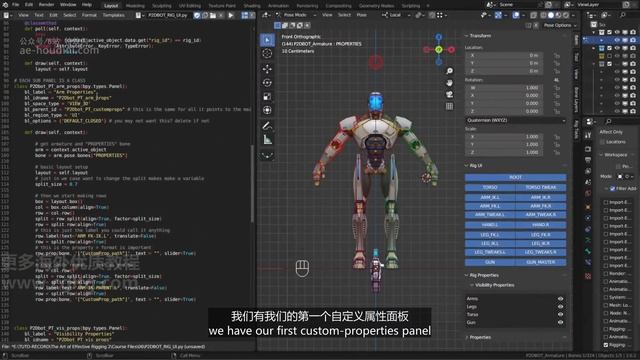Open the Pose Mode dropdown
The width and height of the screenshot is (640, 360).
pos(296,15)
